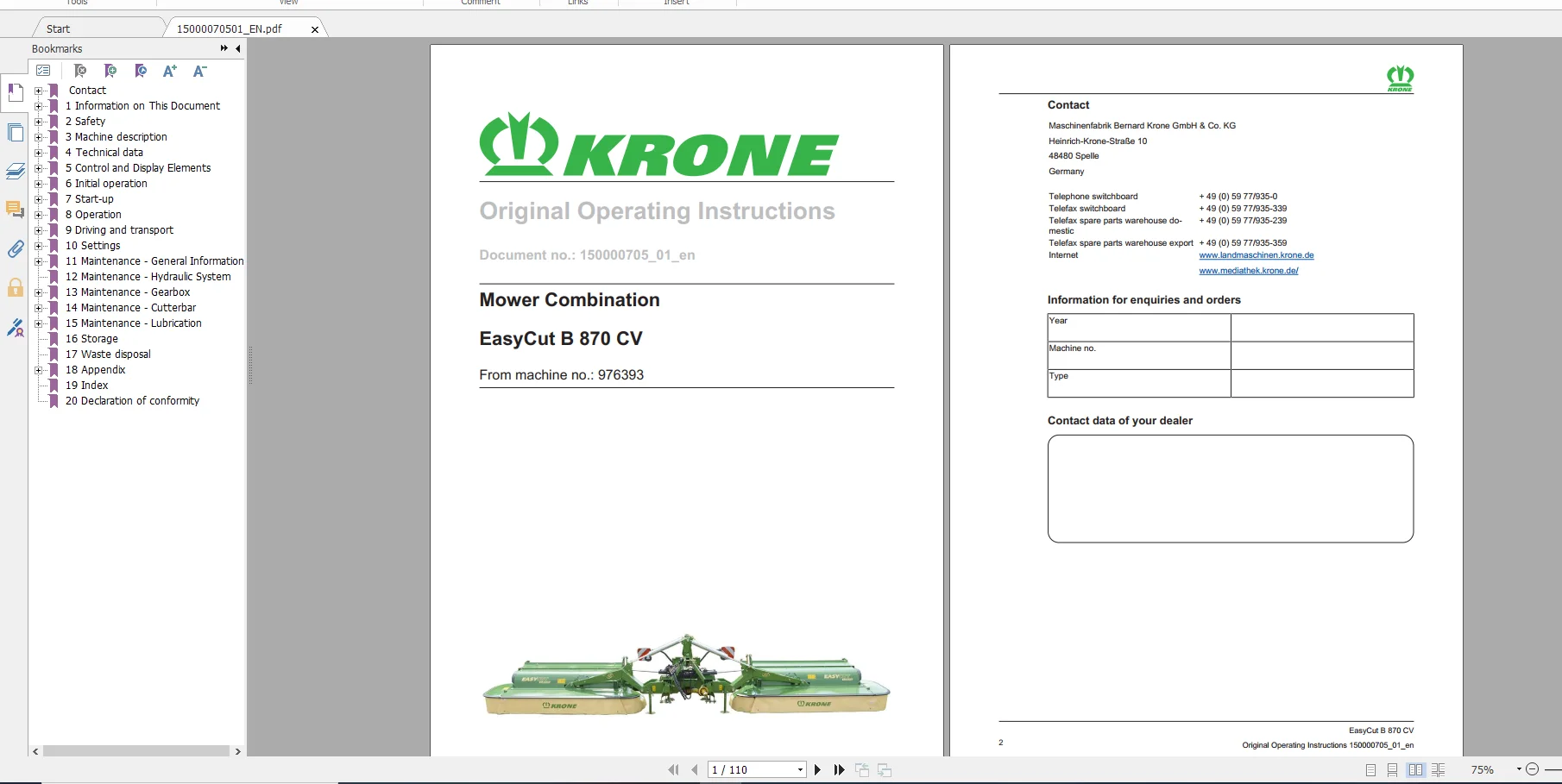Click the bookmarks panel horizontal scrollbar
The width and height of the screenshot is (1562, 784).
(x=136, y=751)
